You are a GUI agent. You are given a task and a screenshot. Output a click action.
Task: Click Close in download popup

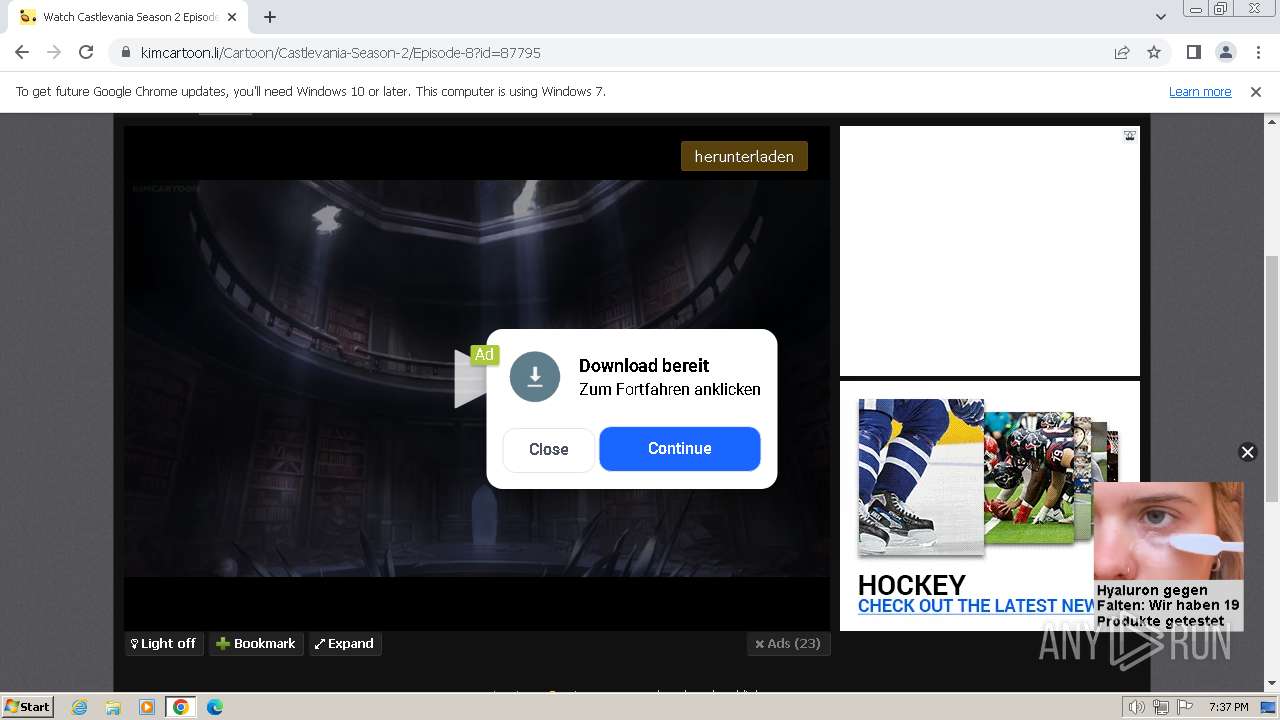tap(549, 449)
